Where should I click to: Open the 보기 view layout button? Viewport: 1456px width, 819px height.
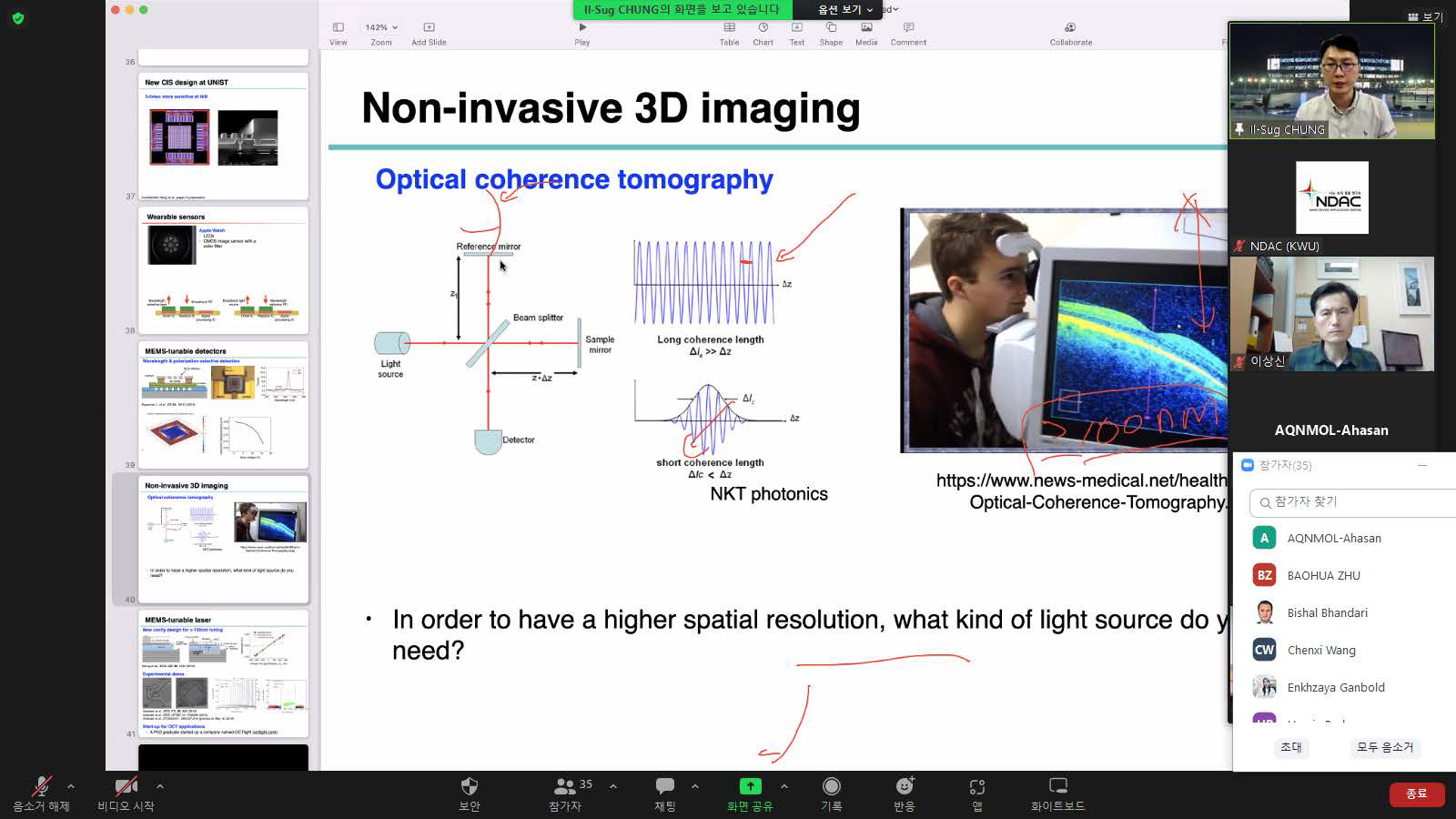point(1425,16)
